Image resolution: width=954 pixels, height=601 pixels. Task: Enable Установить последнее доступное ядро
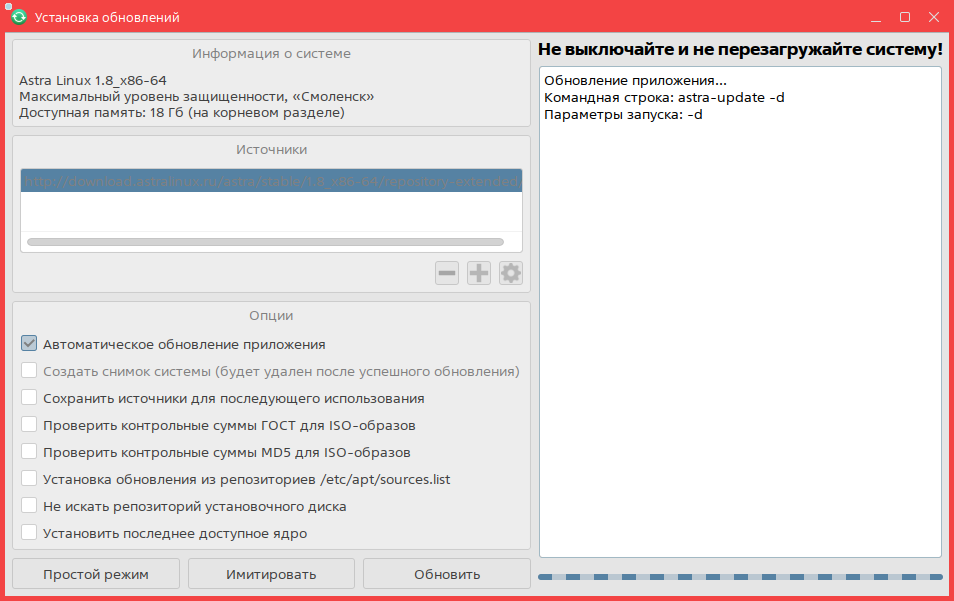(x=29, y=533)
